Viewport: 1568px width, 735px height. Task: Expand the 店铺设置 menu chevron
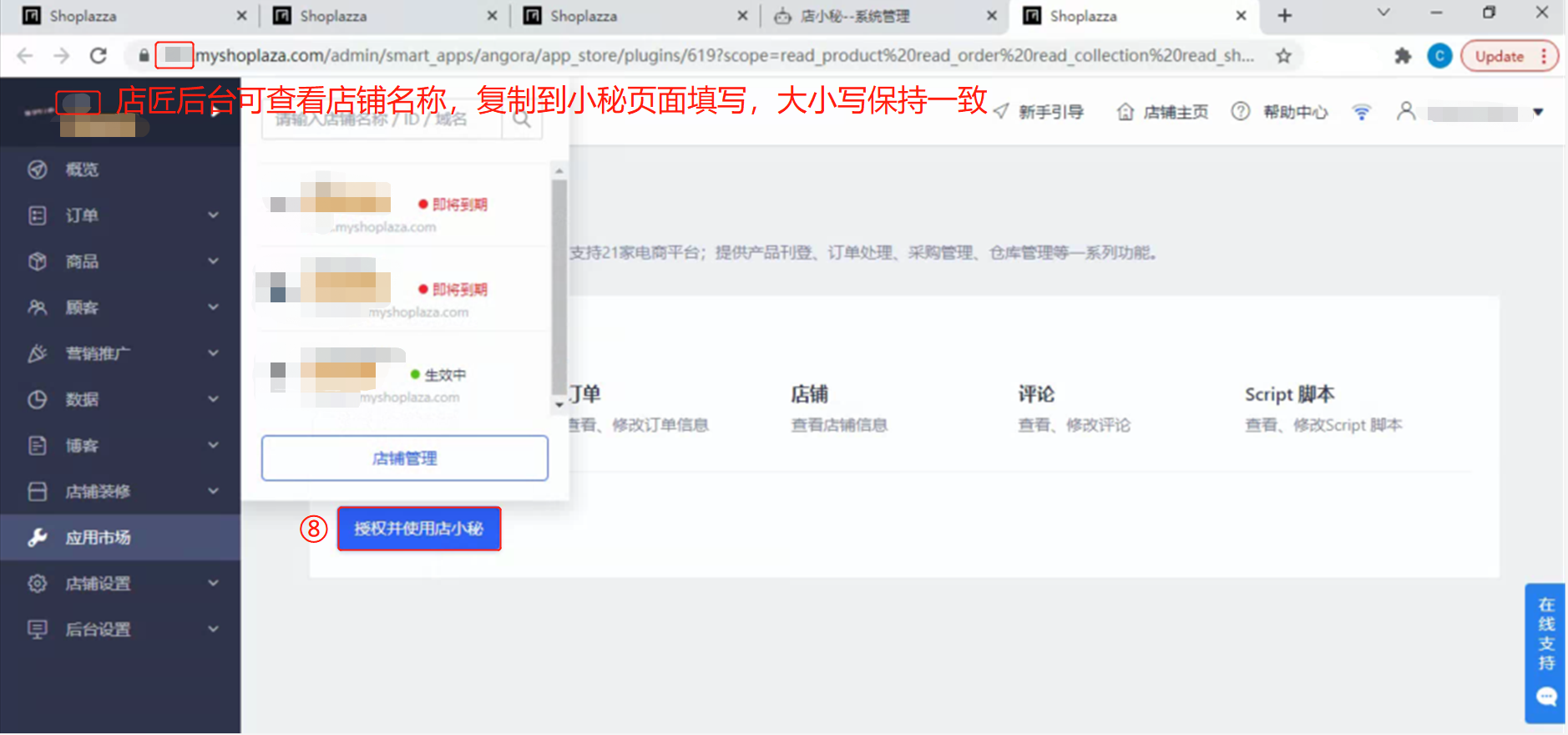(214, 583)
